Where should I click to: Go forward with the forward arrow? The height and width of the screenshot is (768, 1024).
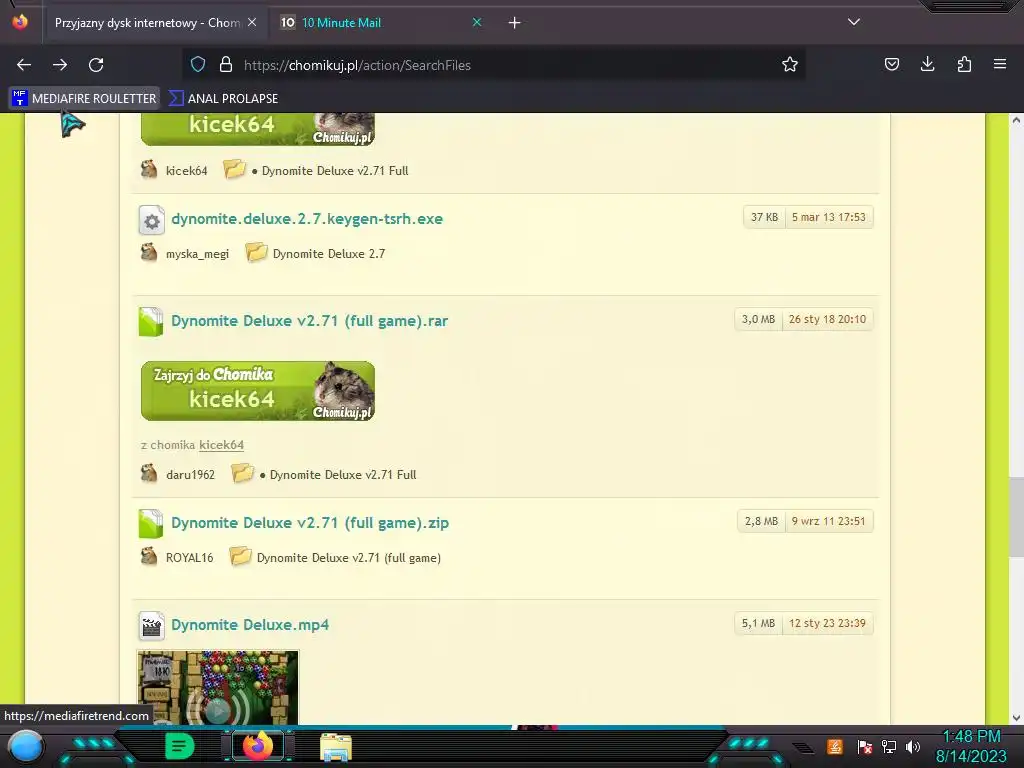tap(60, 65)
